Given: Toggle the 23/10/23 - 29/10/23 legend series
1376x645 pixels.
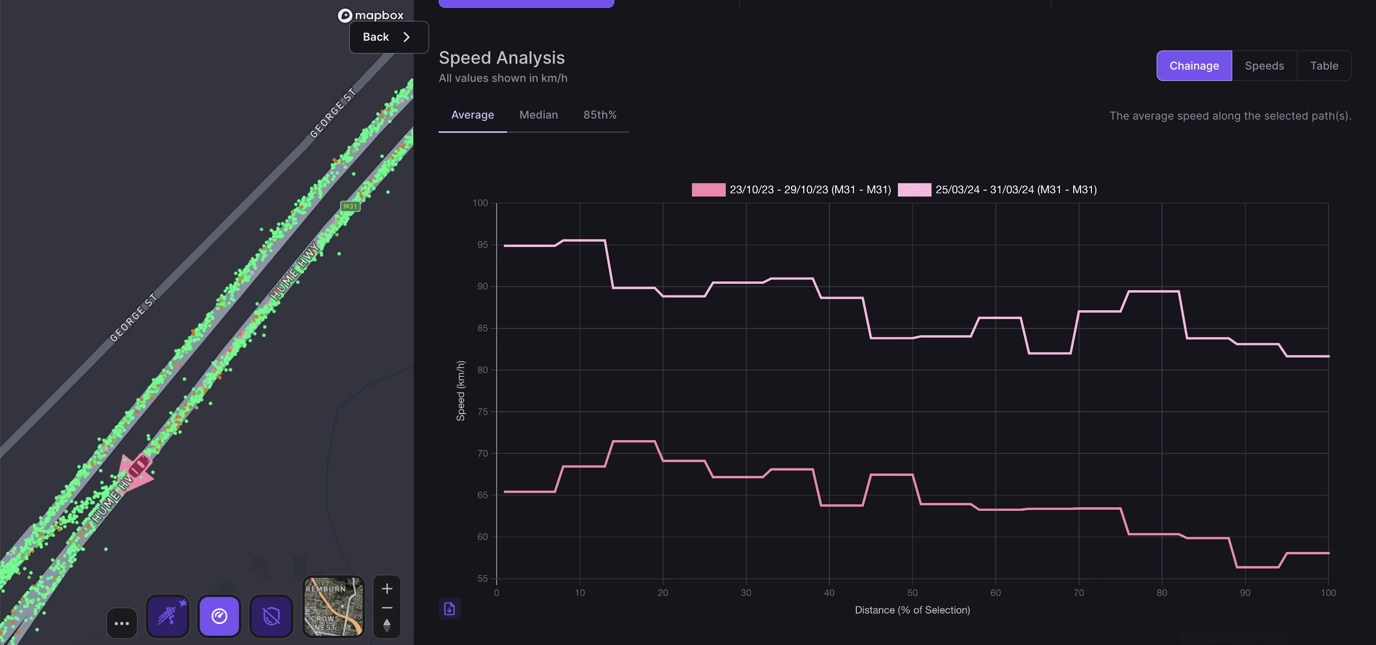Looking at the screenshot, I should click(x=791, y=190).
